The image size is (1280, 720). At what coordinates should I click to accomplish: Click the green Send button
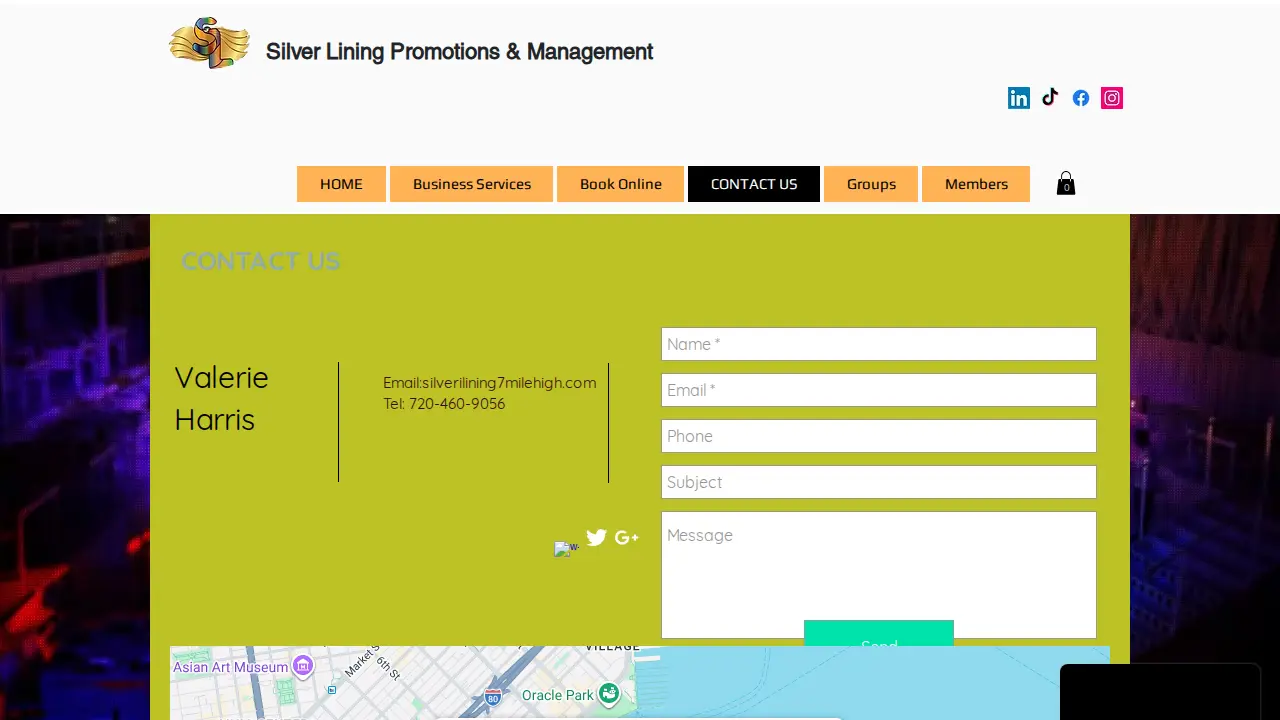pos(879,633)
